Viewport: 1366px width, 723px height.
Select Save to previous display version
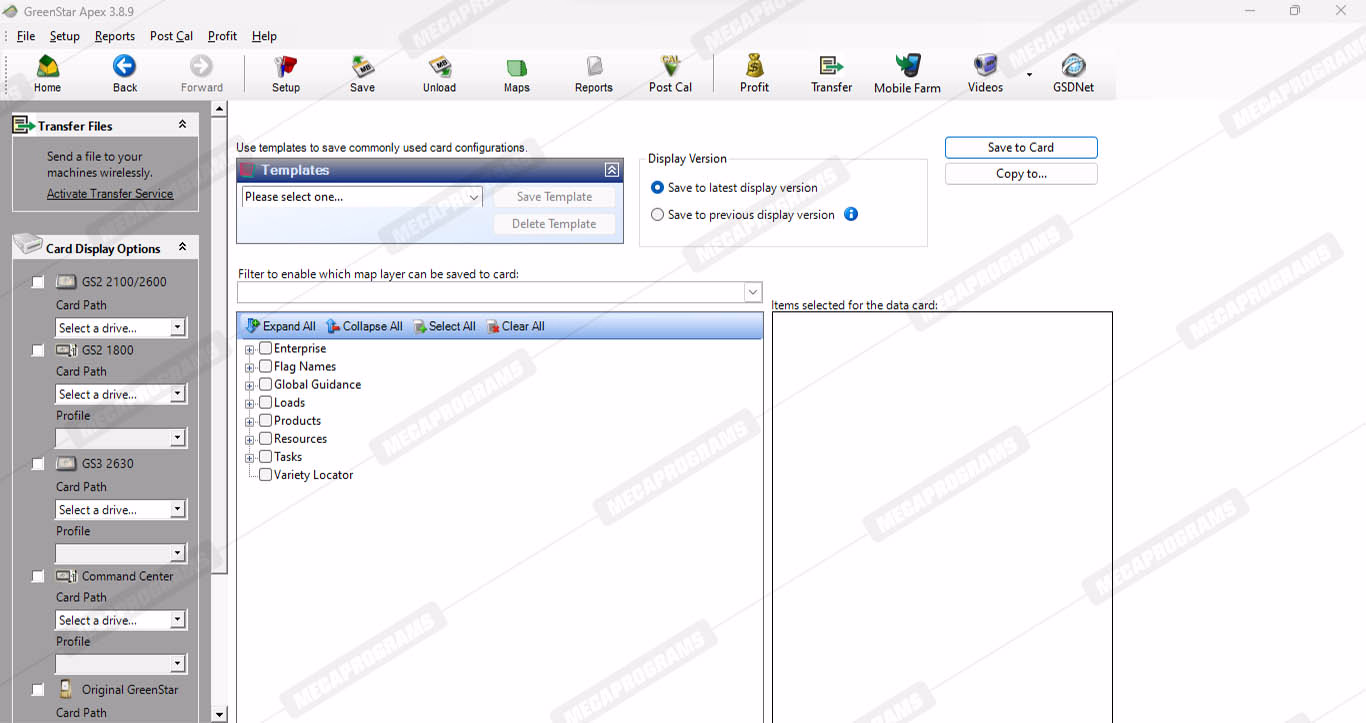[657, 214]
